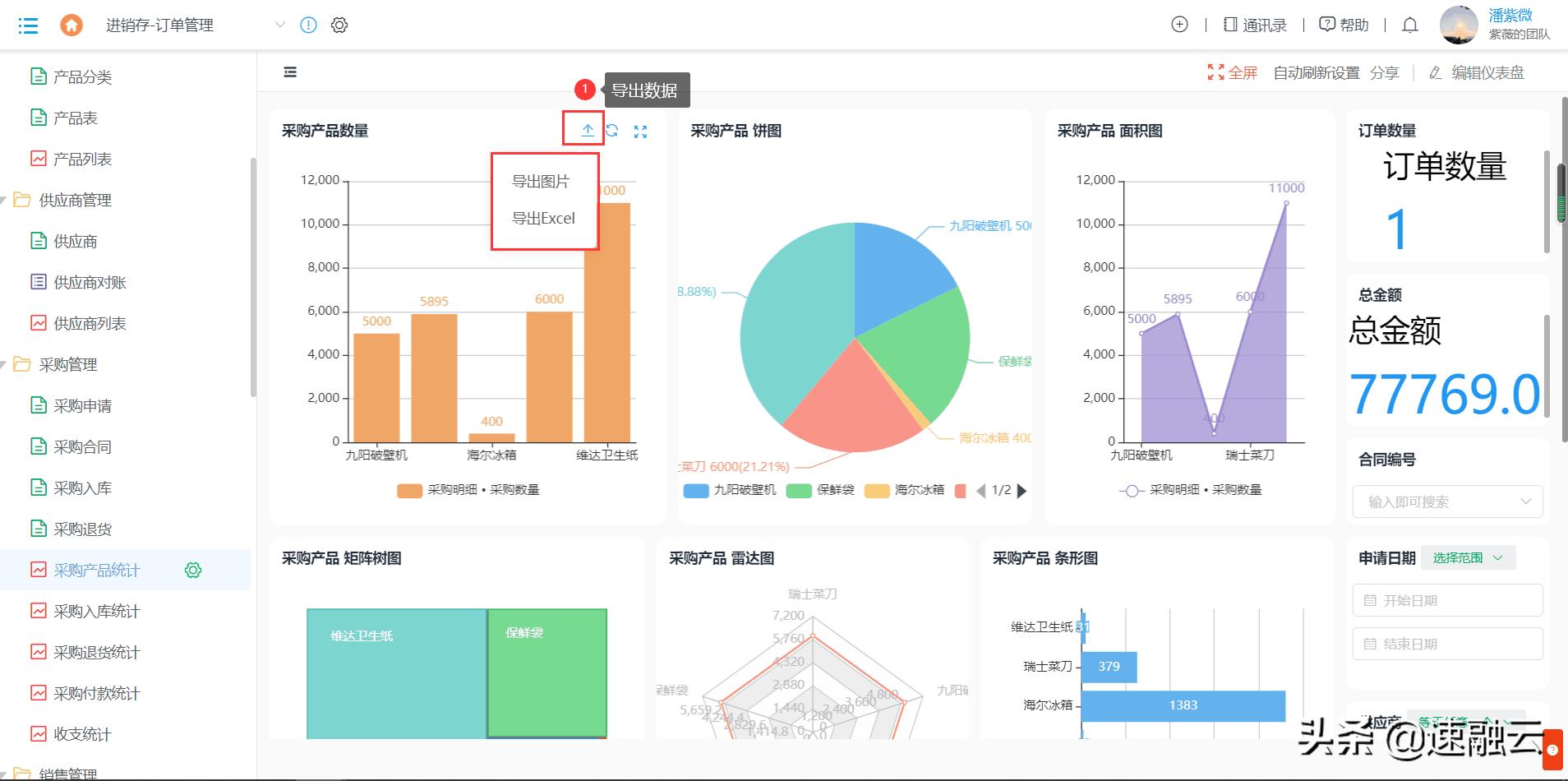The height and width of the screenshot is (781, 1568).
Task: Toggle 采购明细 · 采购数量 bar legend
Action: [x=468, y=490]
